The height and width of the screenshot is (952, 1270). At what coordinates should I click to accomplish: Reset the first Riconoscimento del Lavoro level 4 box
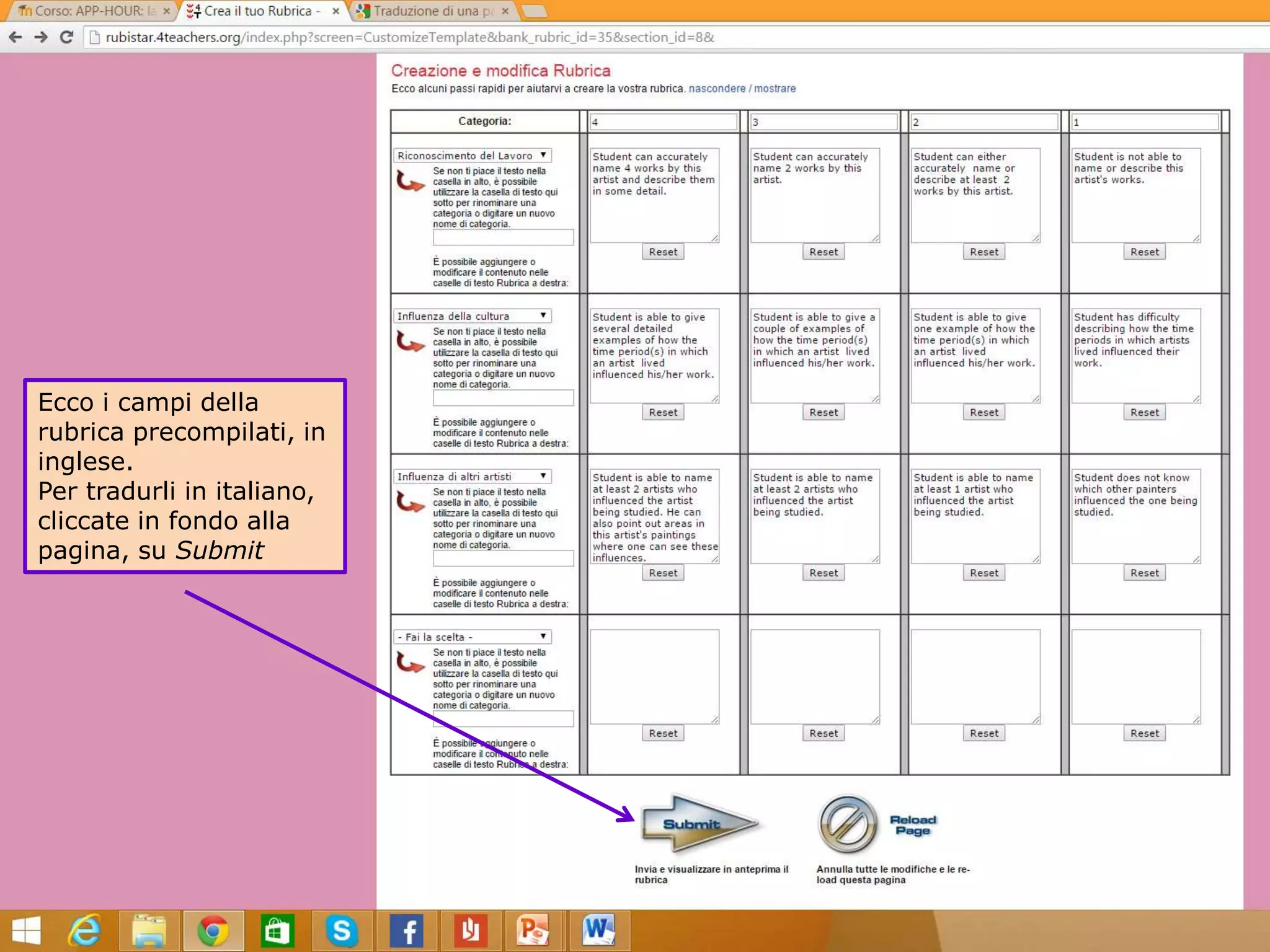click(662, 252)
